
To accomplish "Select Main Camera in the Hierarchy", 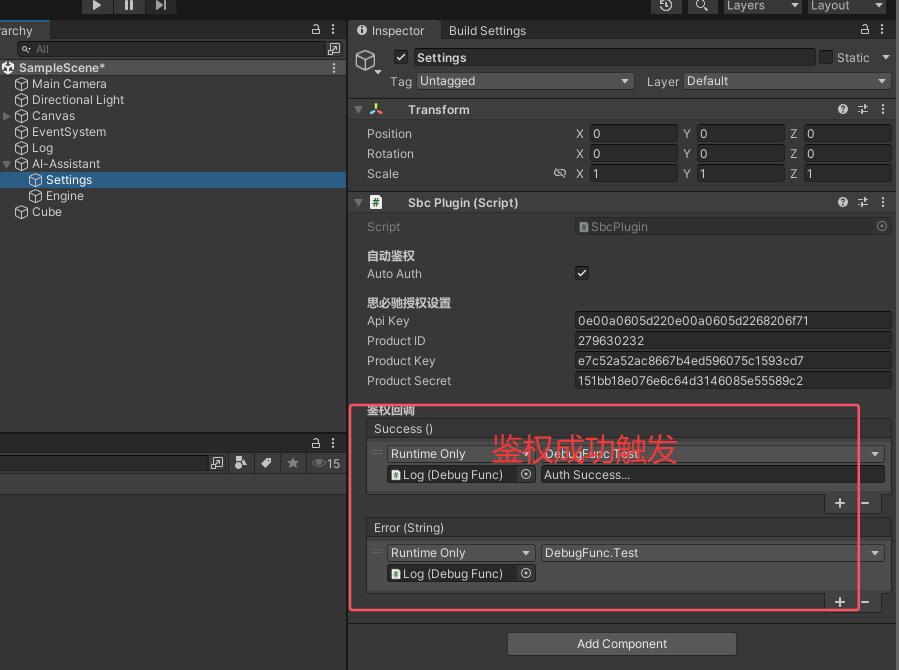I will click(69, 84).
